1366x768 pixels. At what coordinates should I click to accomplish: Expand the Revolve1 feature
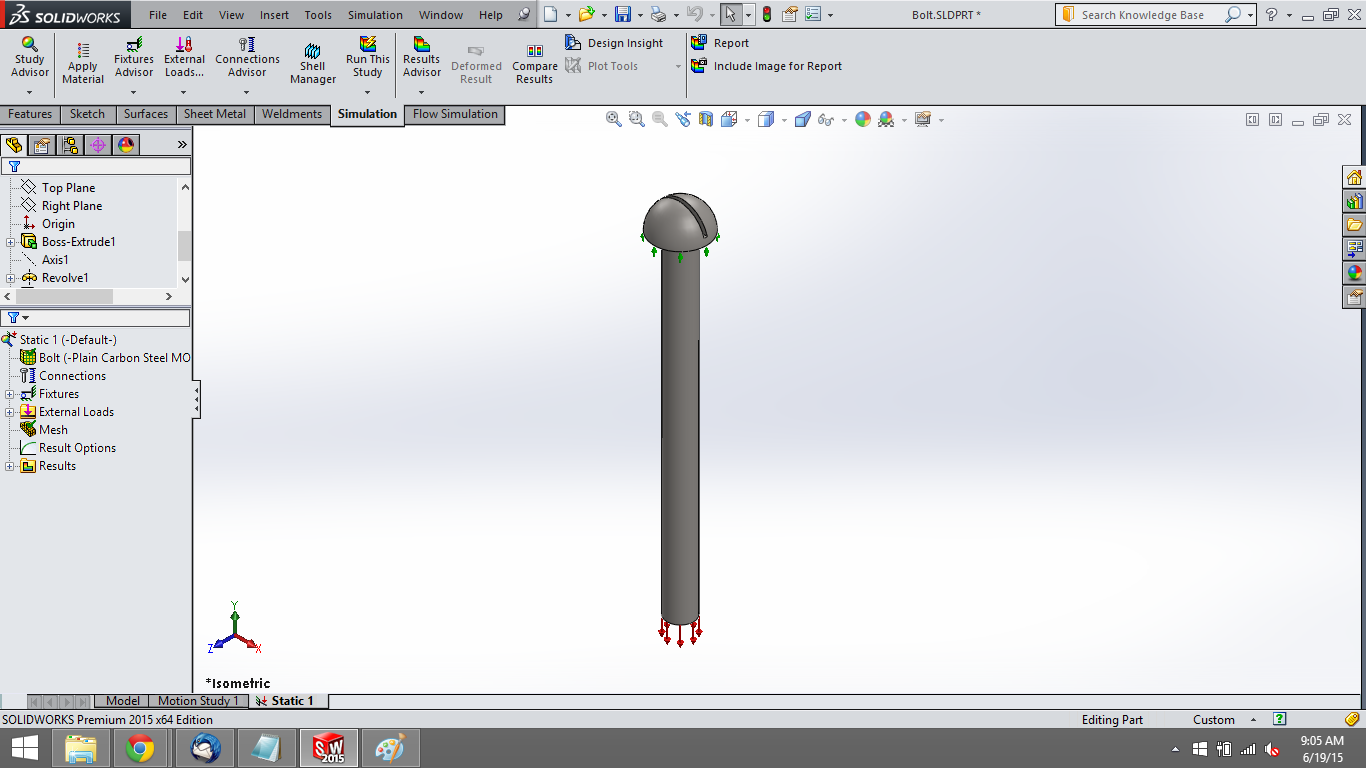point(9,277)
